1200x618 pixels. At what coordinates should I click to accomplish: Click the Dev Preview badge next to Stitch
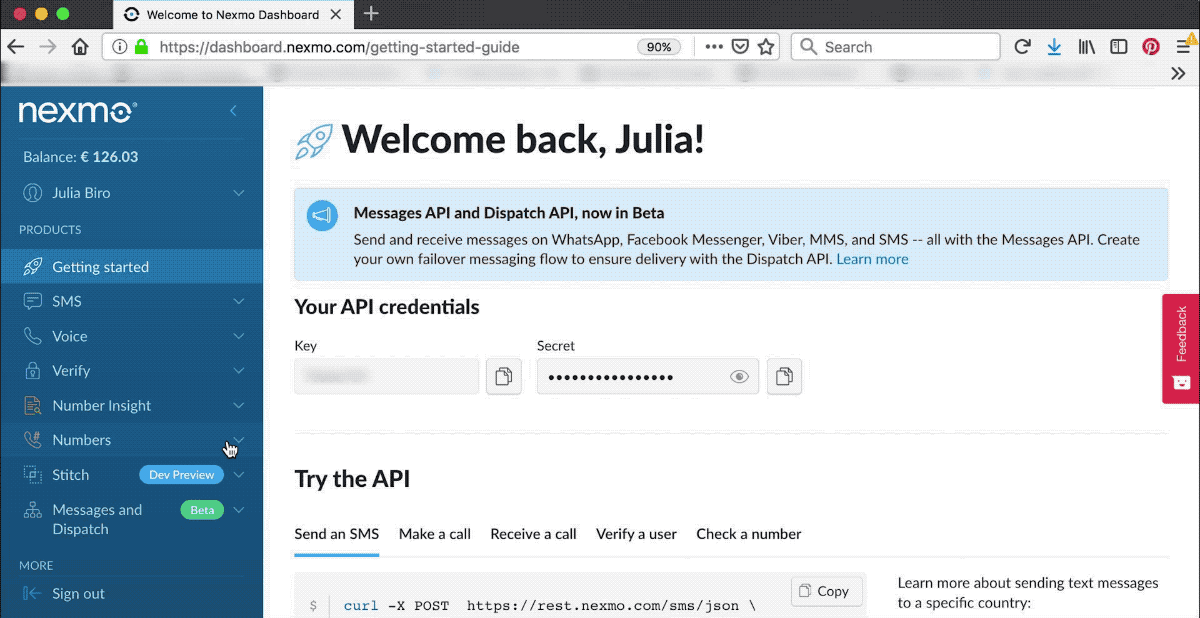pyautogui.click(x=181, y=475)
